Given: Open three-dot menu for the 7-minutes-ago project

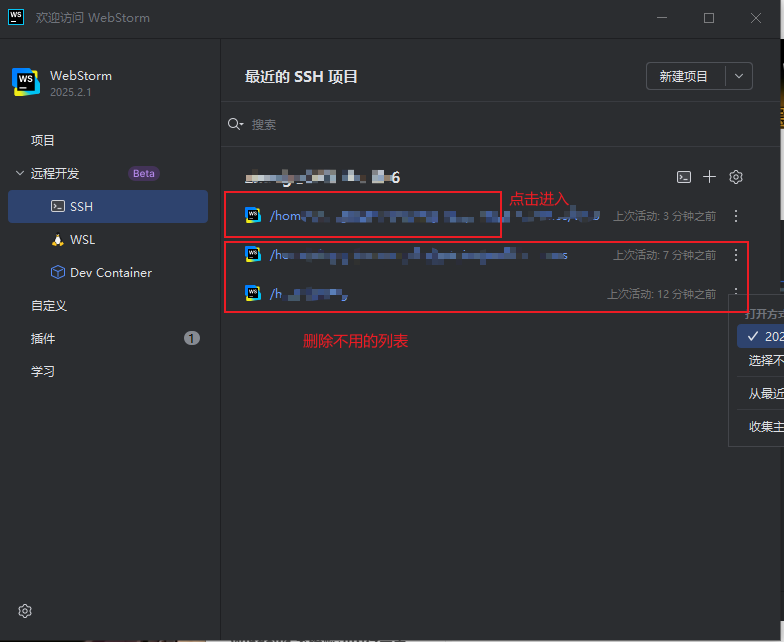Looking at the screenshot, I should [x=736, y=255].
